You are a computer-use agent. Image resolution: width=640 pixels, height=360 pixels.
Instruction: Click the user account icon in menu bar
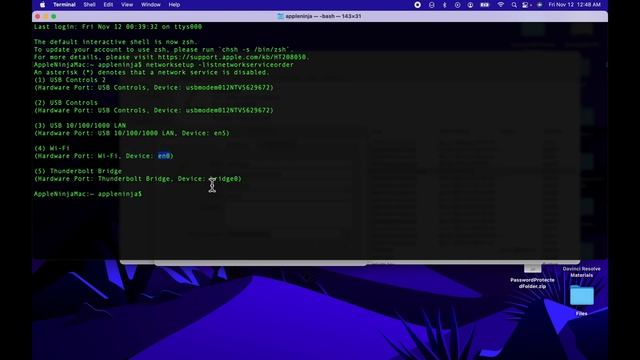tap(471, 5)
